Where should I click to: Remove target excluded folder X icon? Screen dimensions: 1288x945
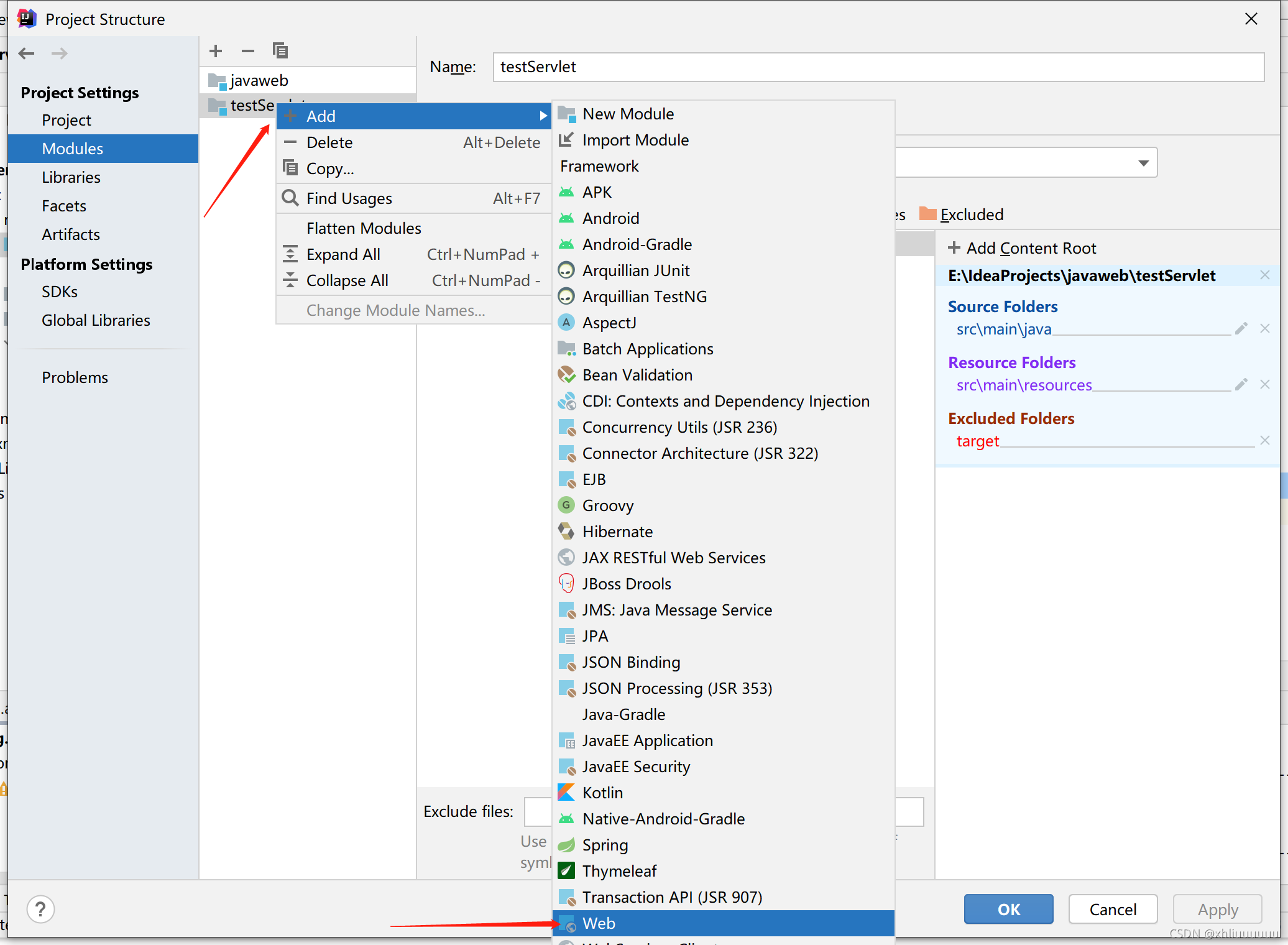(x=1264, y=441)
